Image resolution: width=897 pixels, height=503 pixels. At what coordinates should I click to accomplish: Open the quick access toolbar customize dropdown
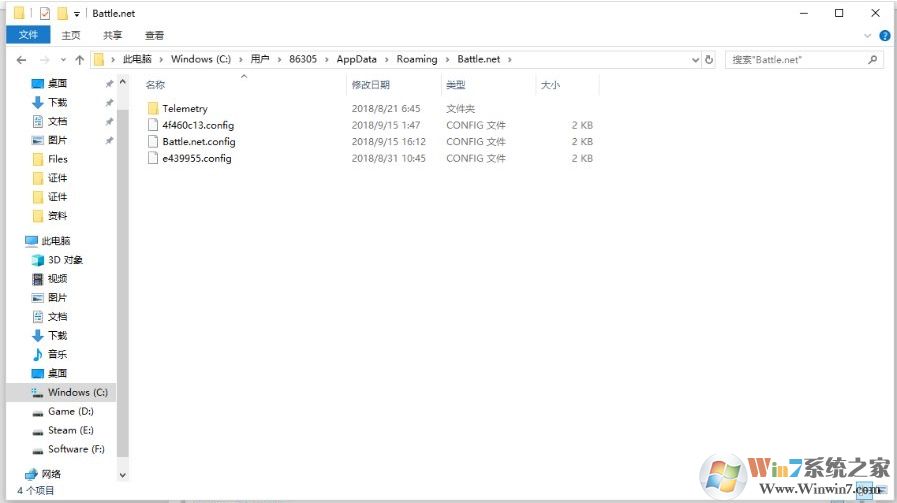tap(77, 14)
